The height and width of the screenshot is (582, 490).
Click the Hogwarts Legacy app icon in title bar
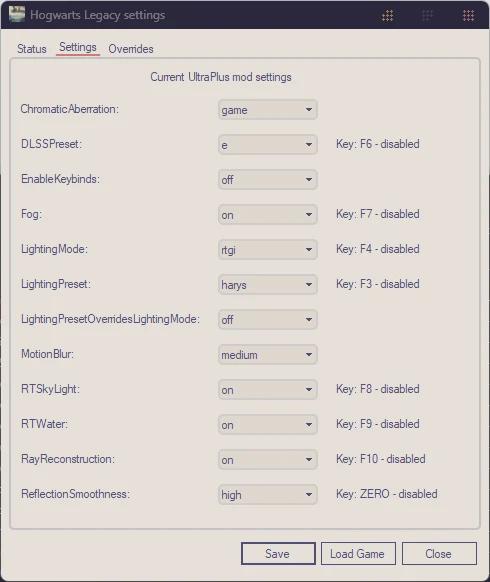point(17,14)
